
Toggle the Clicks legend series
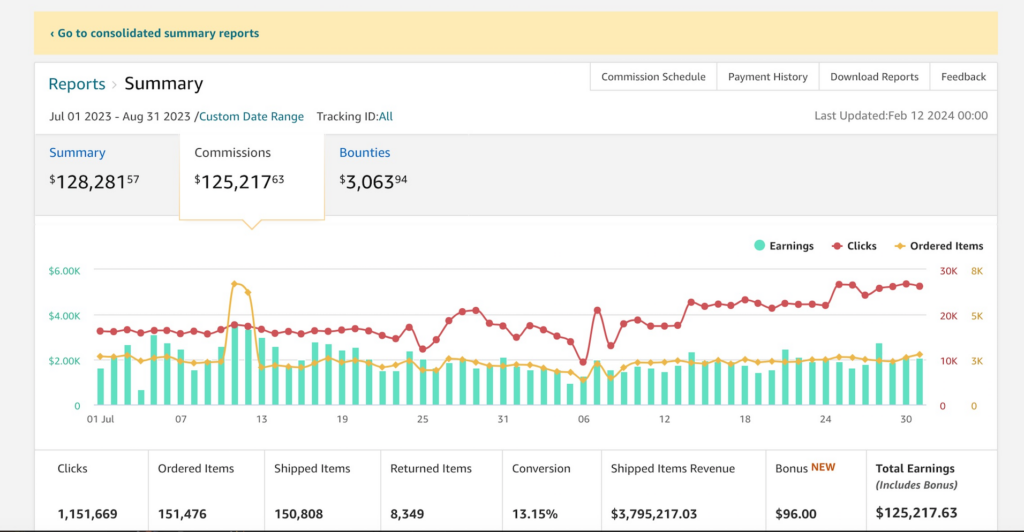(853, 246)
